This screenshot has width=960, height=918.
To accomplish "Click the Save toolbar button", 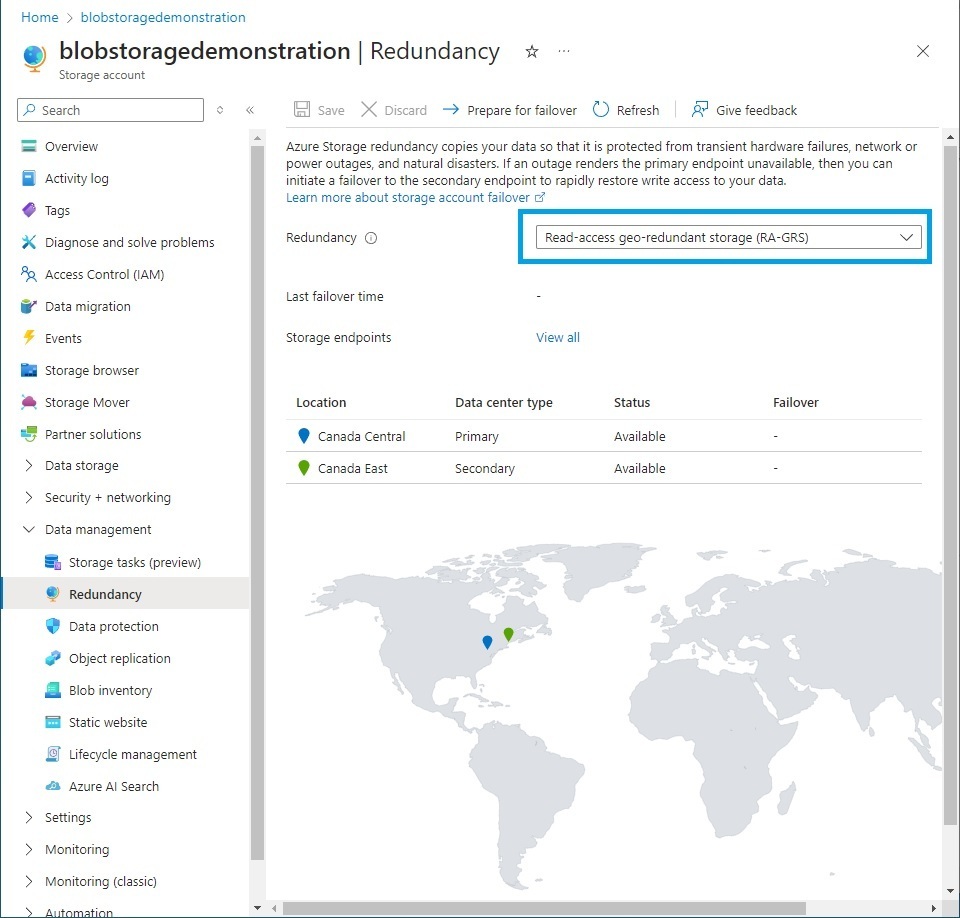I will tap(319, 110).
